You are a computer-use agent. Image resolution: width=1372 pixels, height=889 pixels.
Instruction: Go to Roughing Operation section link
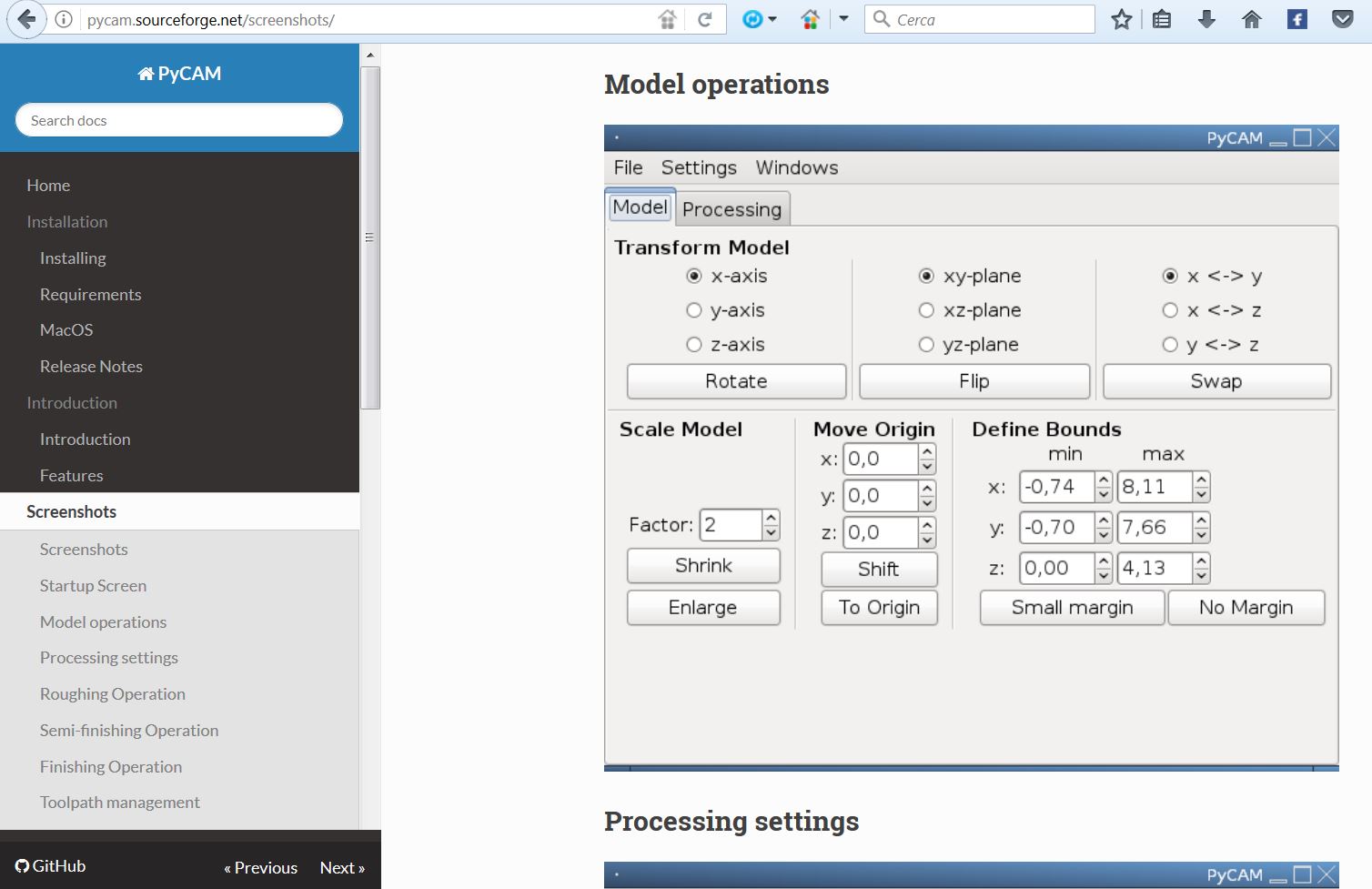click(113, 694)
